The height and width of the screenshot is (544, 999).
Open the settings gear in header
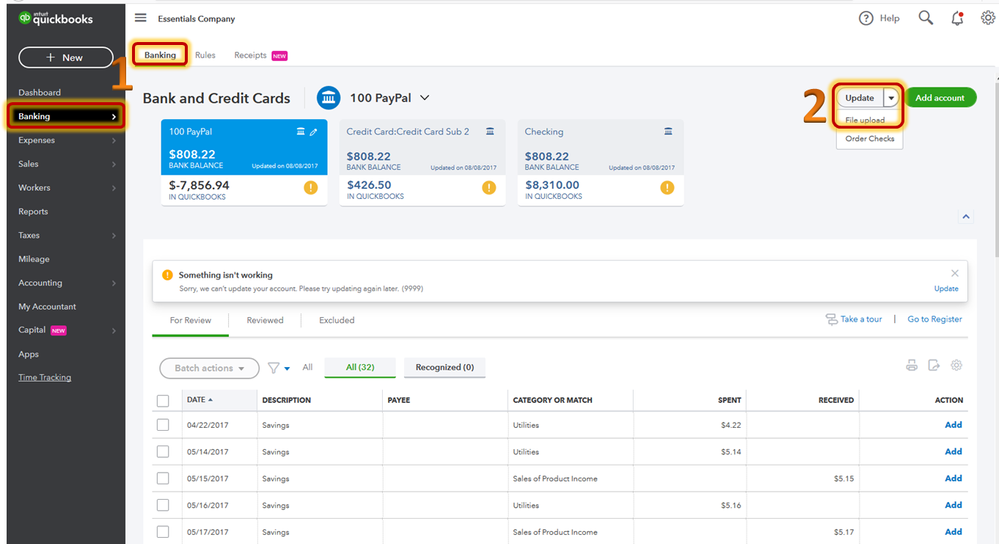pos(988,18)
